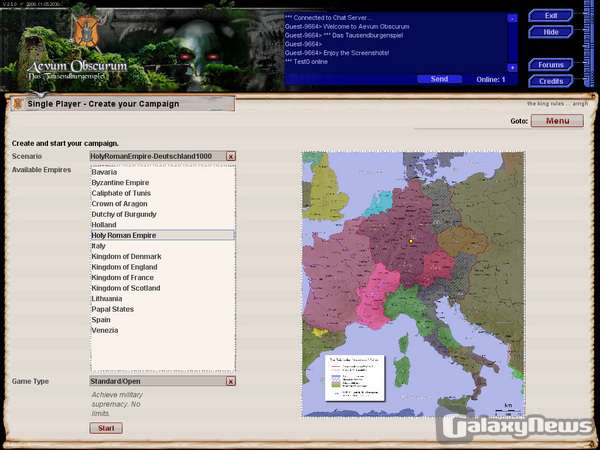600x450 pixels.
Task: Pick Kingdom of Denmark
Action: pyautogui.click(x=163, y=256)
